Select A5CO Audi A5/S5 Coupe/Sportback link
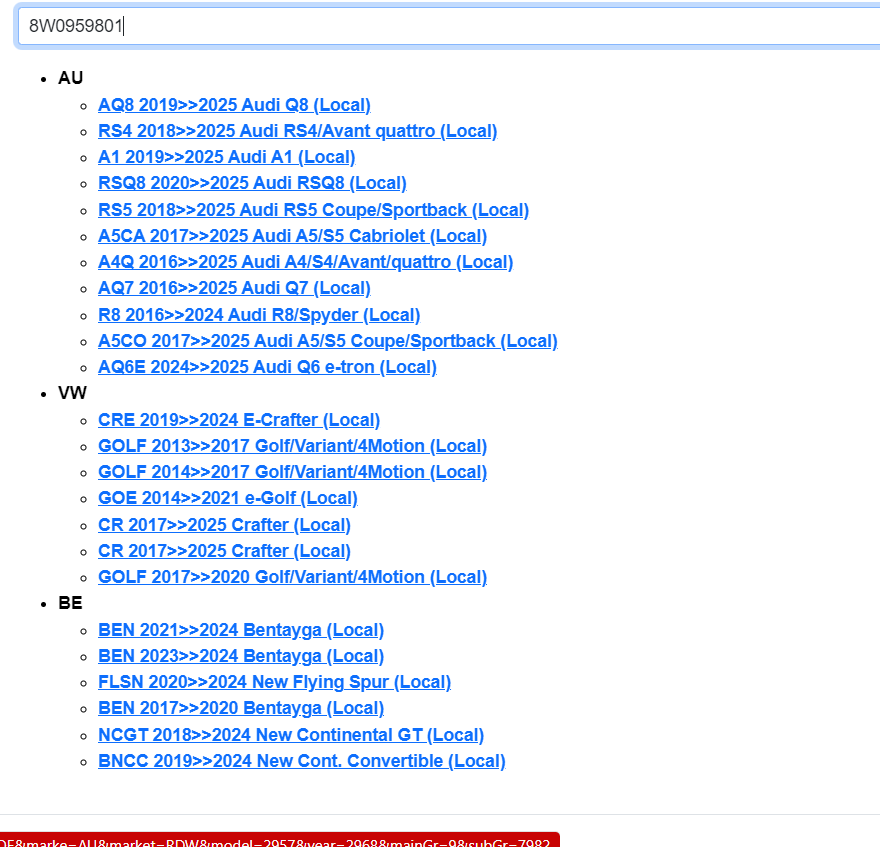The width and height of the screenshot is (880, 847). click(327, 341)
